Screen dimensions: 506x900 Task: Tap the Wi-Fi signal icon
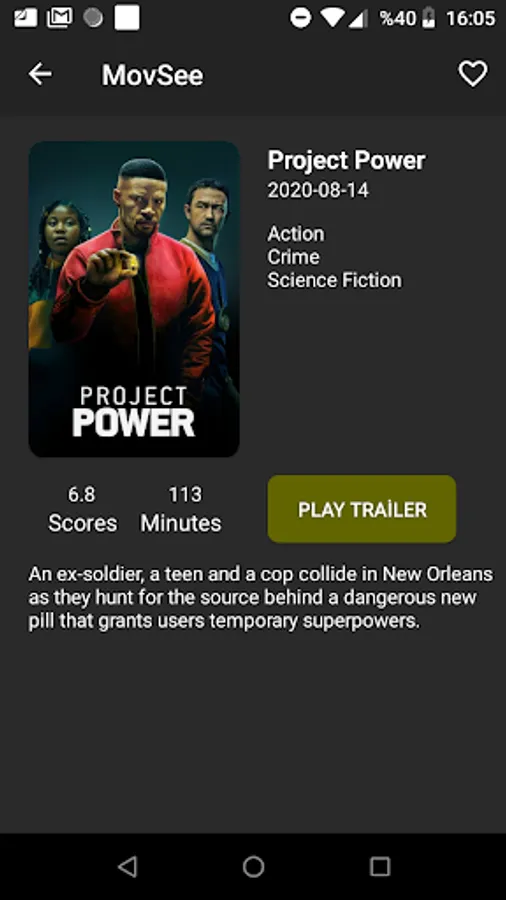(333, 18)
